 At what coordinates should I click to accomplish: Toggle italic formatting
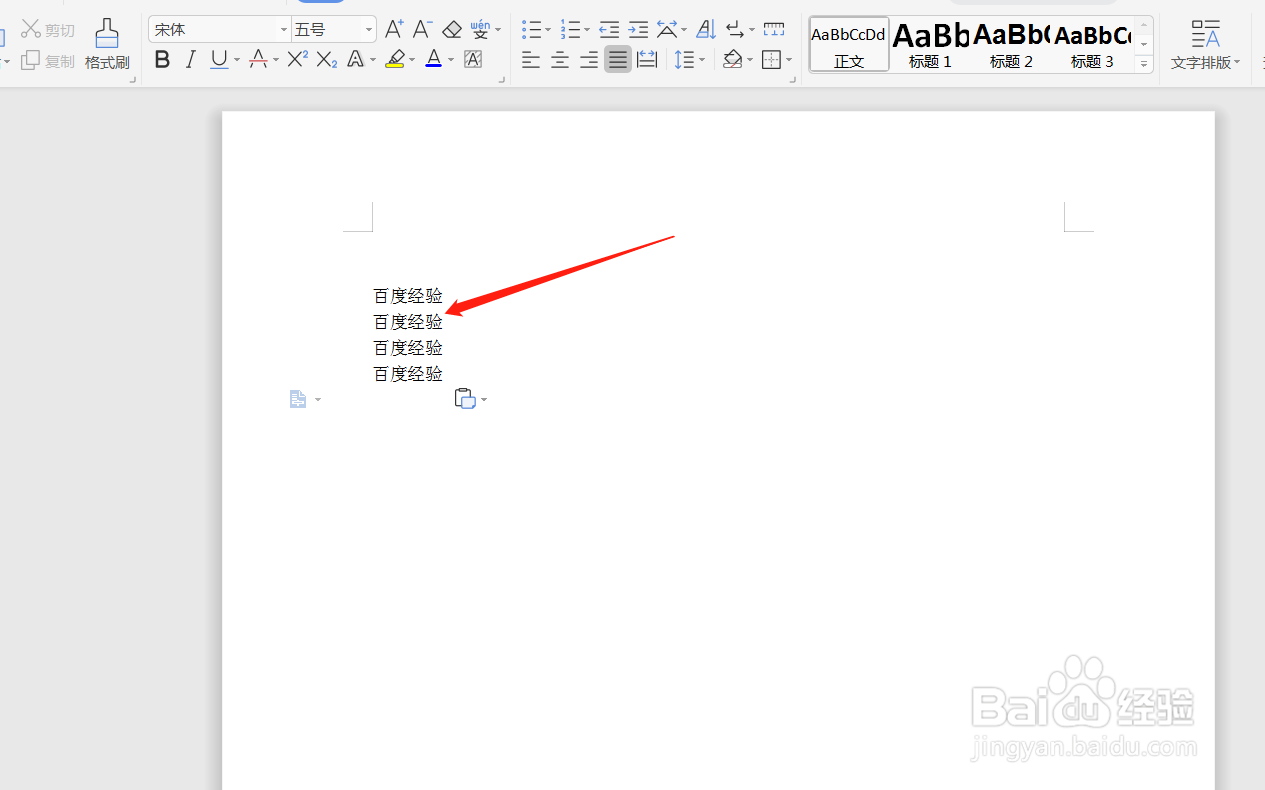tap(190, 59)
